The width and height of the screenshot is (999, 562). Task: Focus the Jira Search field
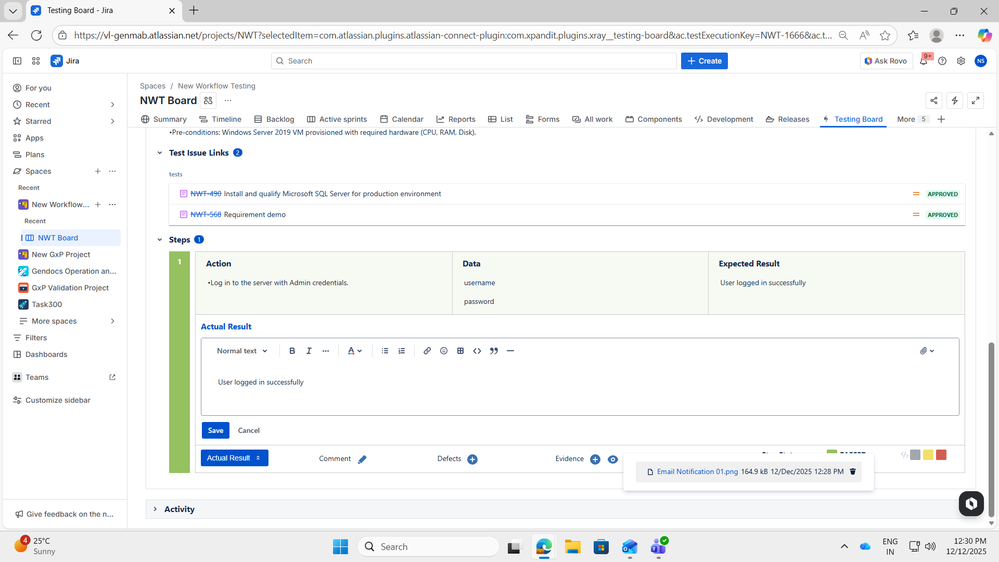coord(473,61)
